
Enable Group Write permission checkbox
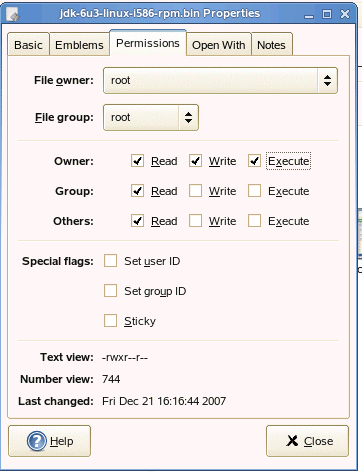195,191
